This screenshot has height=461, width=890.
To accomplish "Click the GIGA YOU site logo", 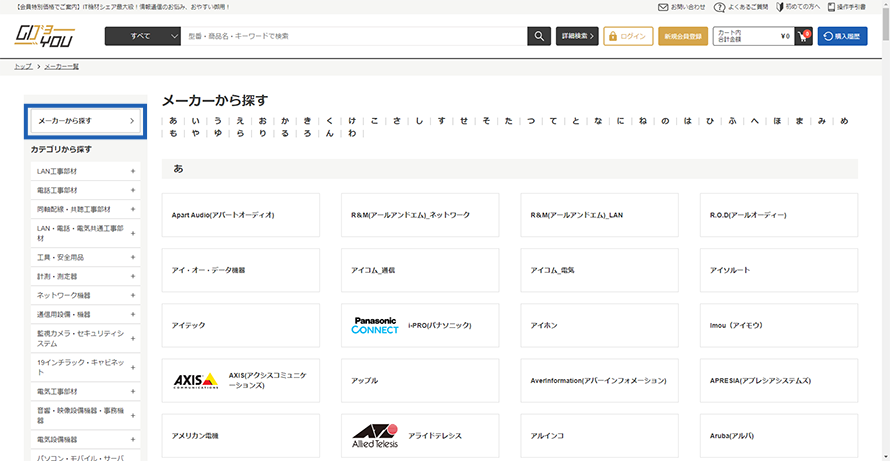I will 45,36.
